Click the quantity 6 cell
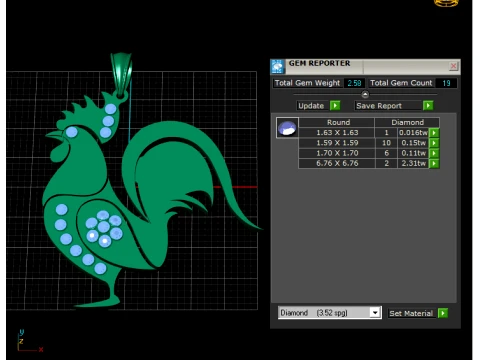 386,153
